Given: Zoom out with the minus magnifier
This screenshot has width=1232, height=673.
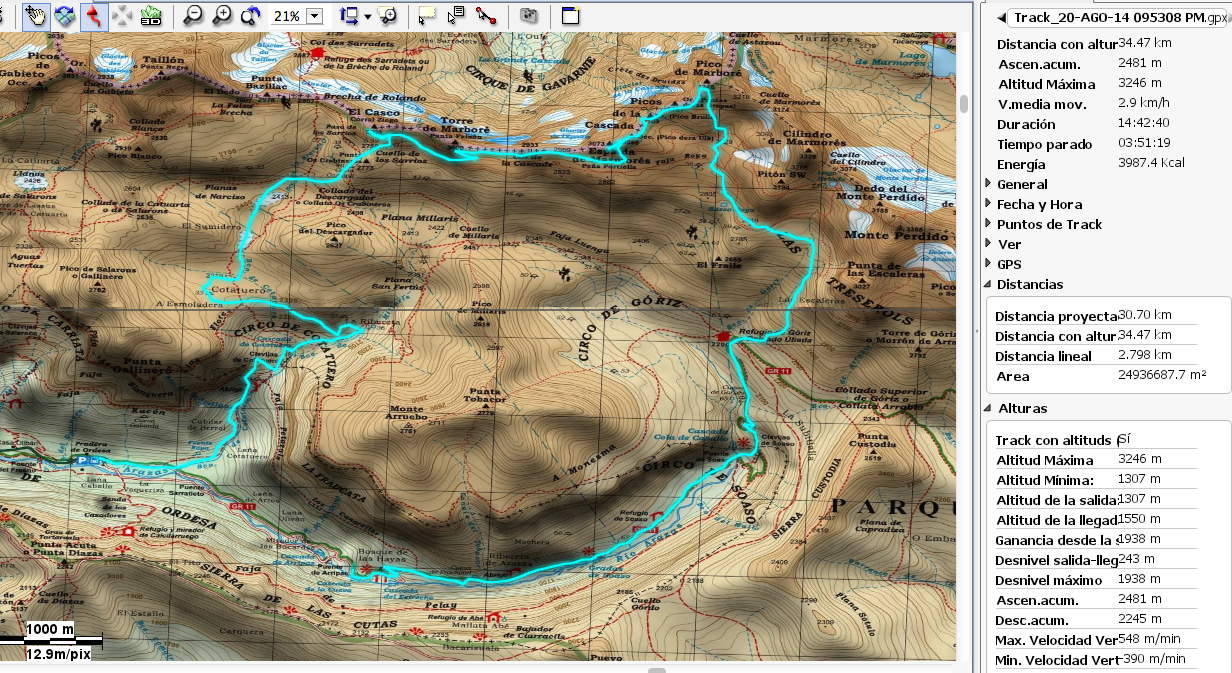Looking at the screenshot, I should (x=193, y=16).
